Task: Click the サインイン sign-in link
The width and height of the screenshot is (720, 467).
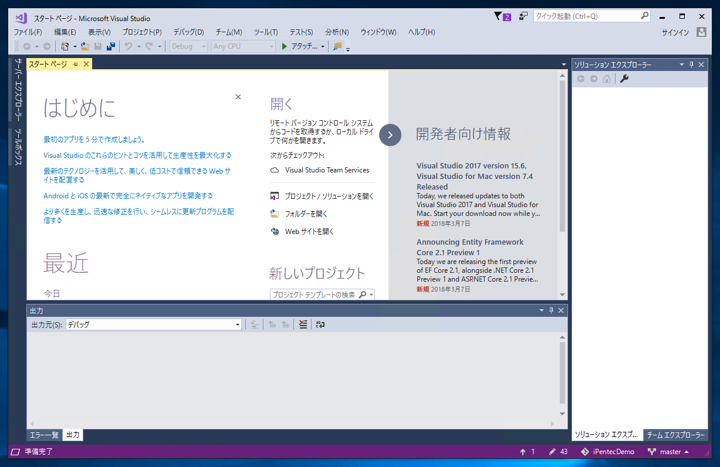Action: pyautogui.click(x=675, y=33)
